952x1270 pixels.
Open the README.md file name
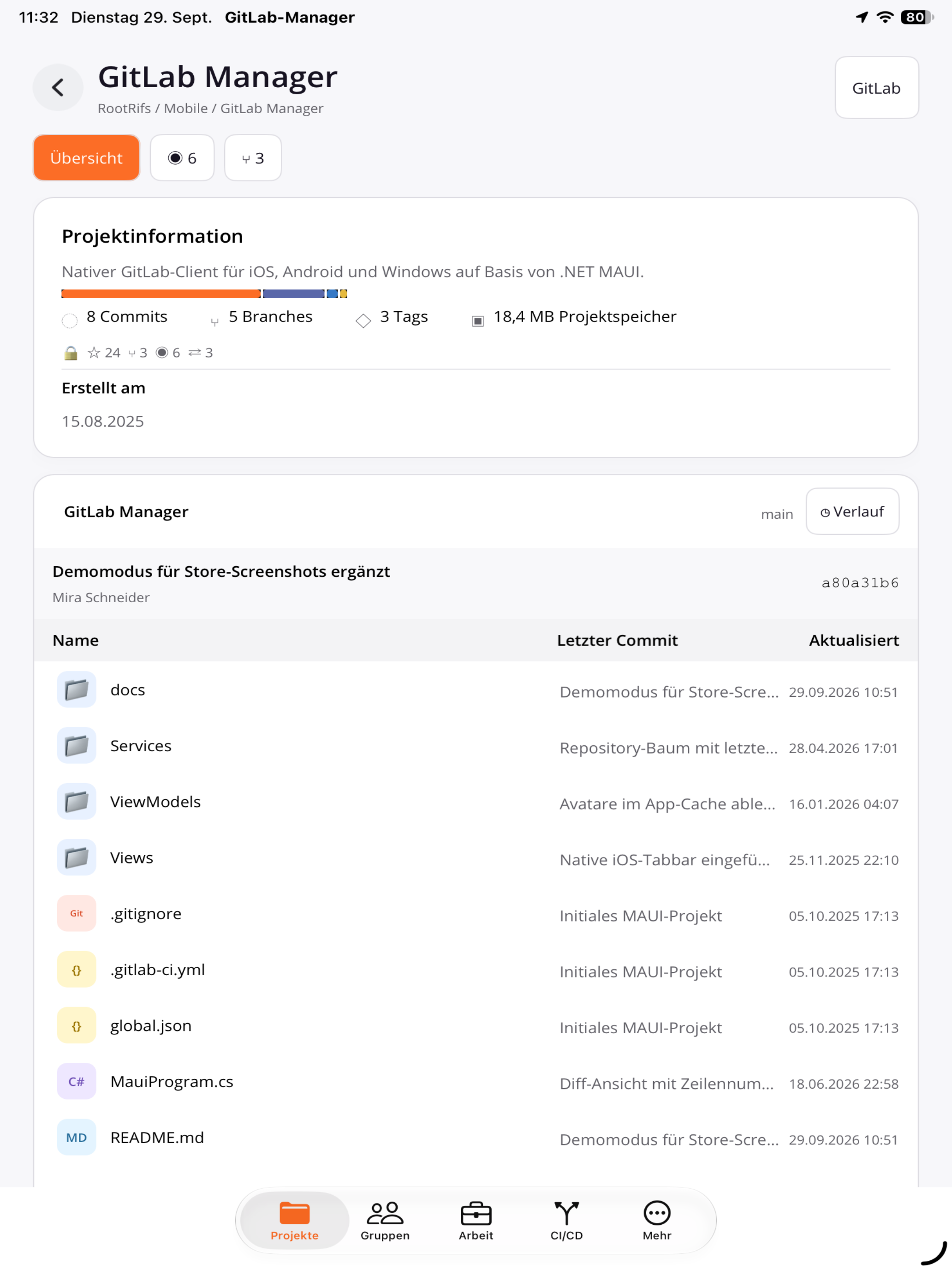pos(157,1138)
